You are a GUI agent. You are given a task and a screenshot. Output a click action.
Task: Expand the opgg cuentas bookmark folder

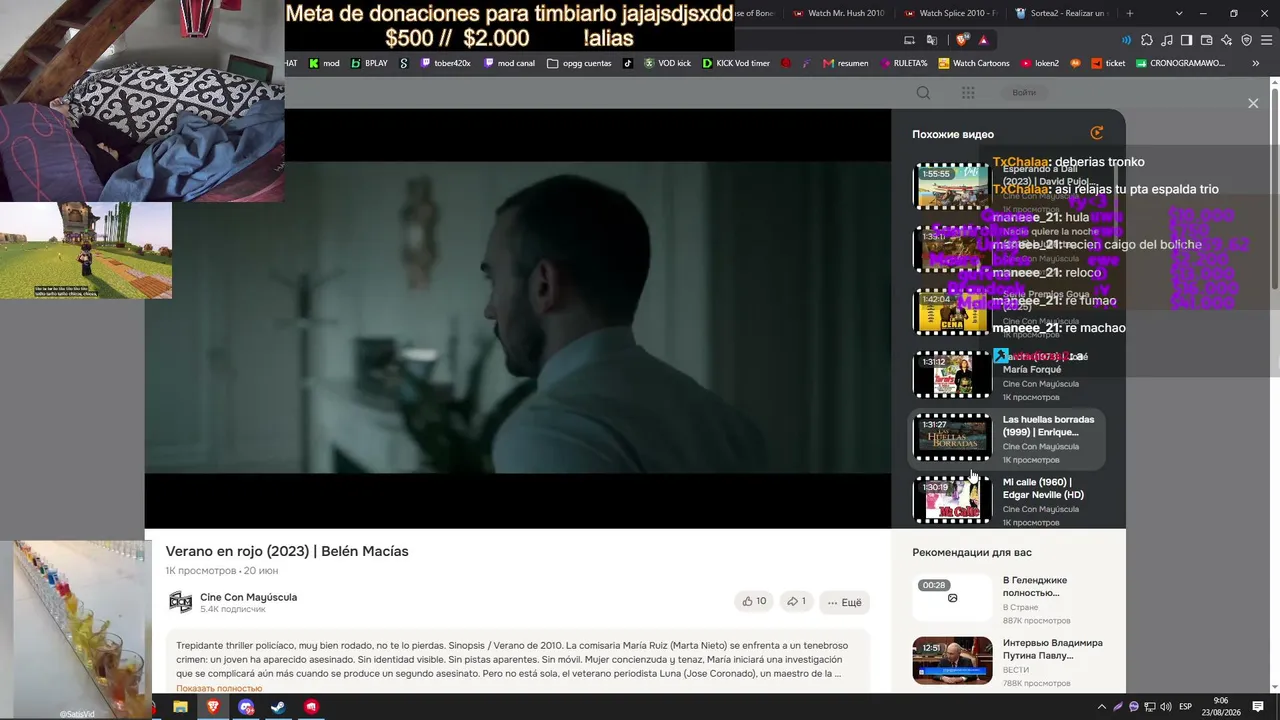click(579, 63)
